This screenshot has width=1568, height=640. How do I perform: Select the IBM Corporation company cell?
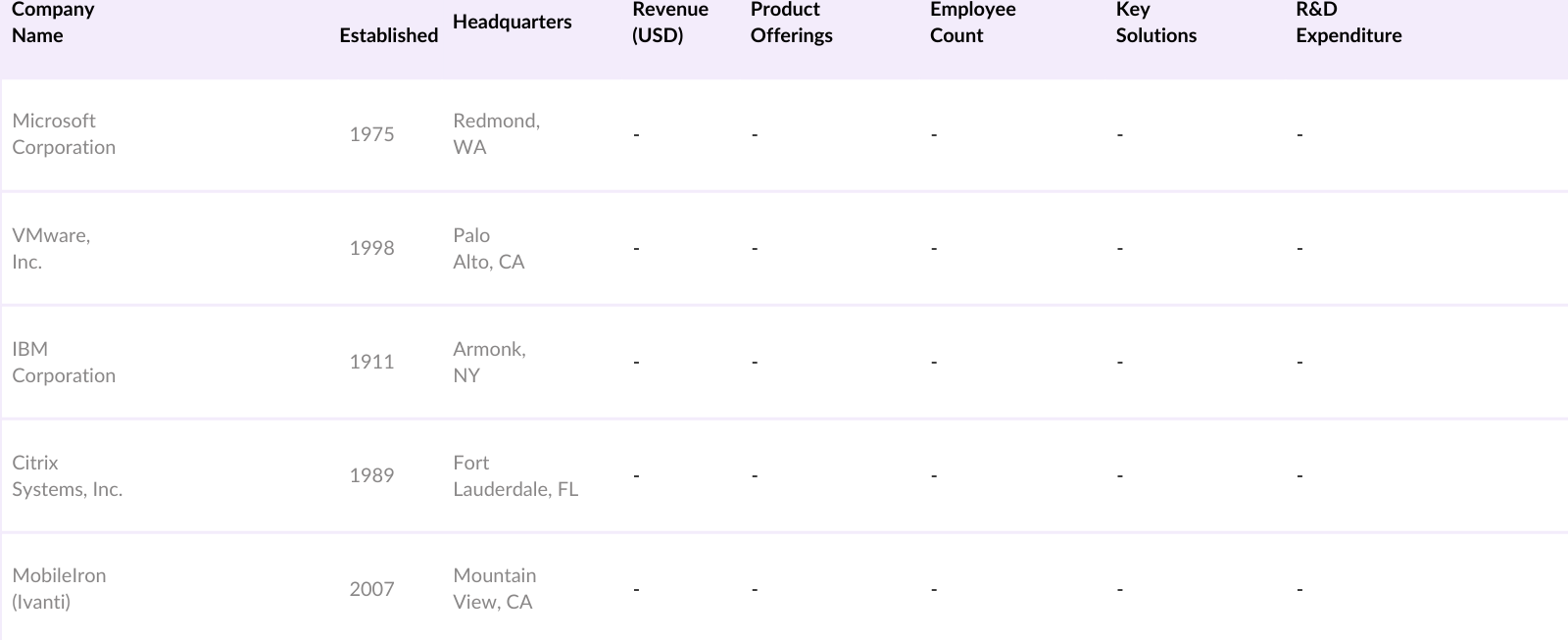(64, 362)
